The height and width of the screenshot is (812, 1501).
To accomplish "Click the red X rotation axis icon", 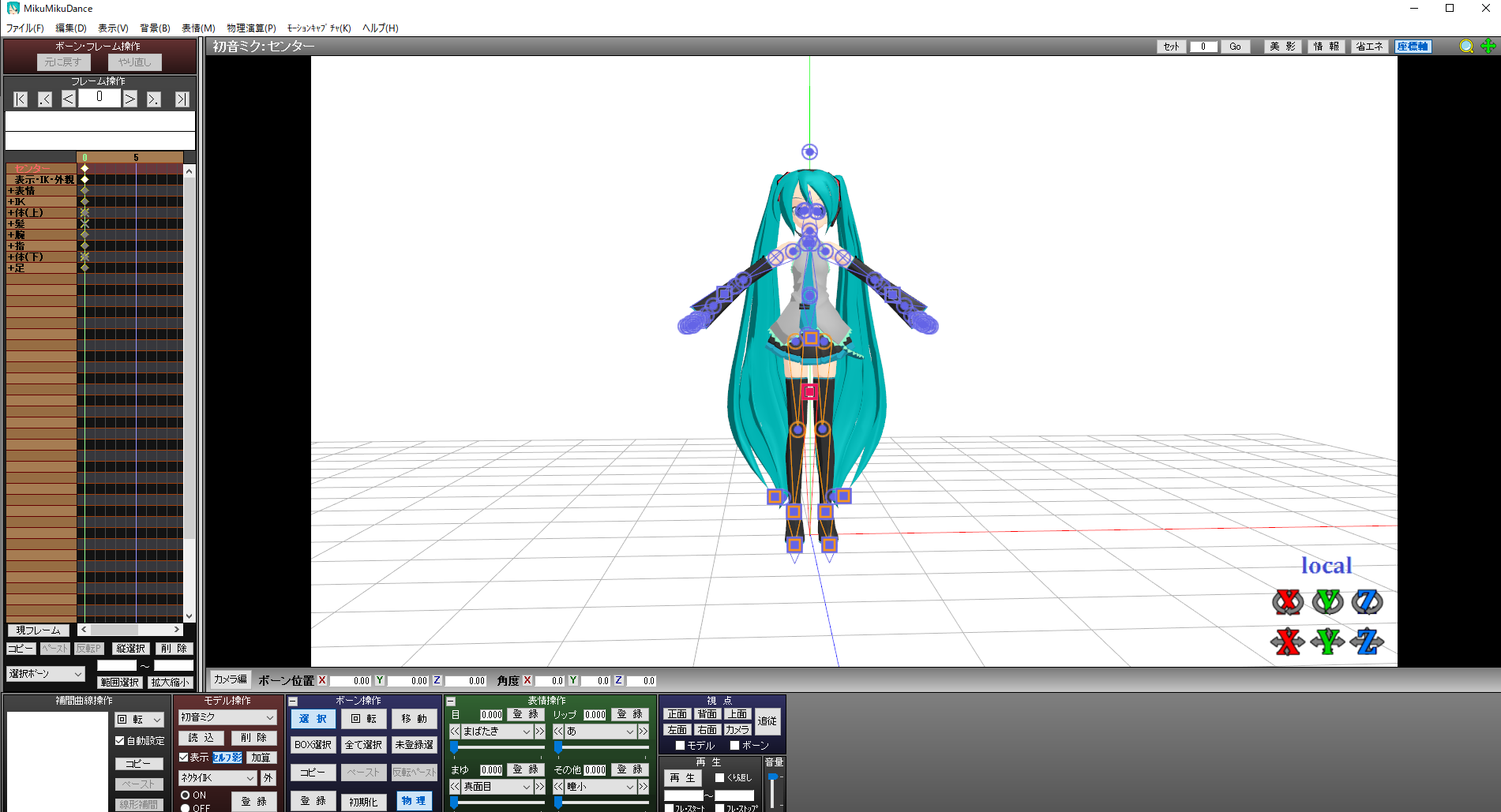I will tap(1288, 602).
